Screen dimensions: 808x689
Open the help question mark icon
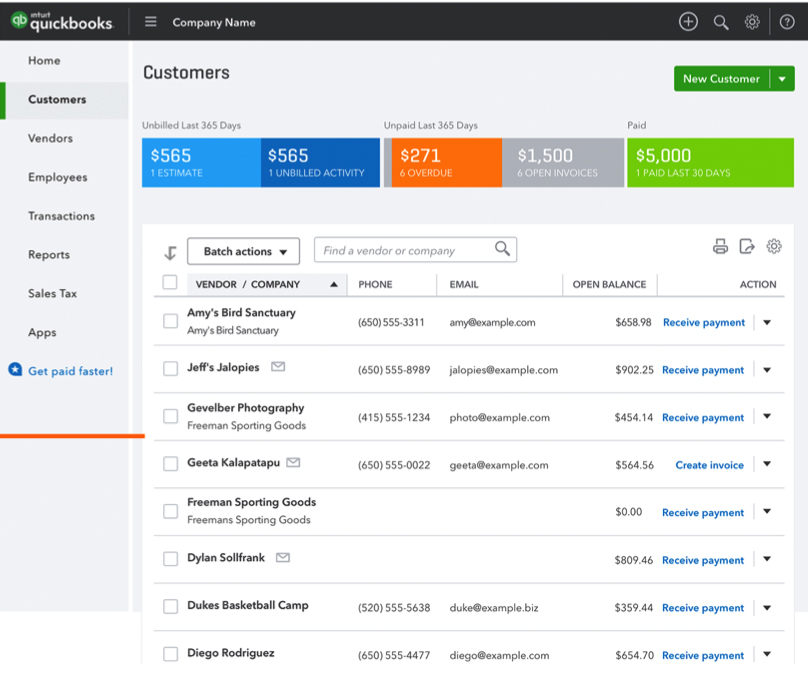786,22
